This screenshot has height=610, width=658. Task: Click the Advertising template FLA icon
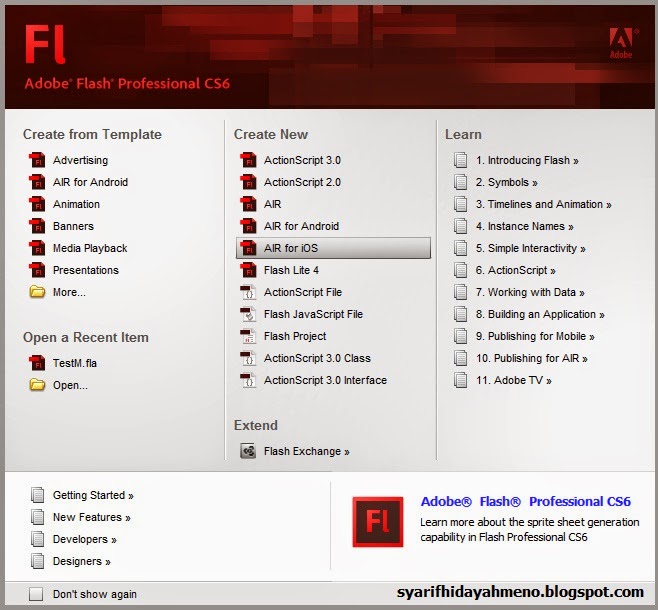pyautogui.click(x=37, y=160)
